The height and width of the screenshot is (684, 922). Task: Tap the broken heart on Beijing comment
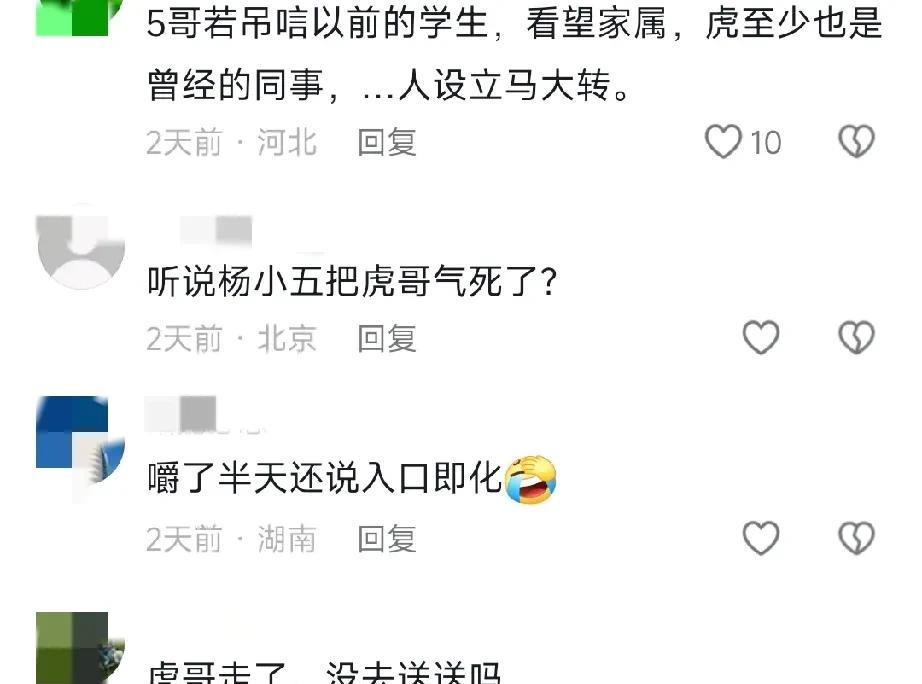[856, 338]
